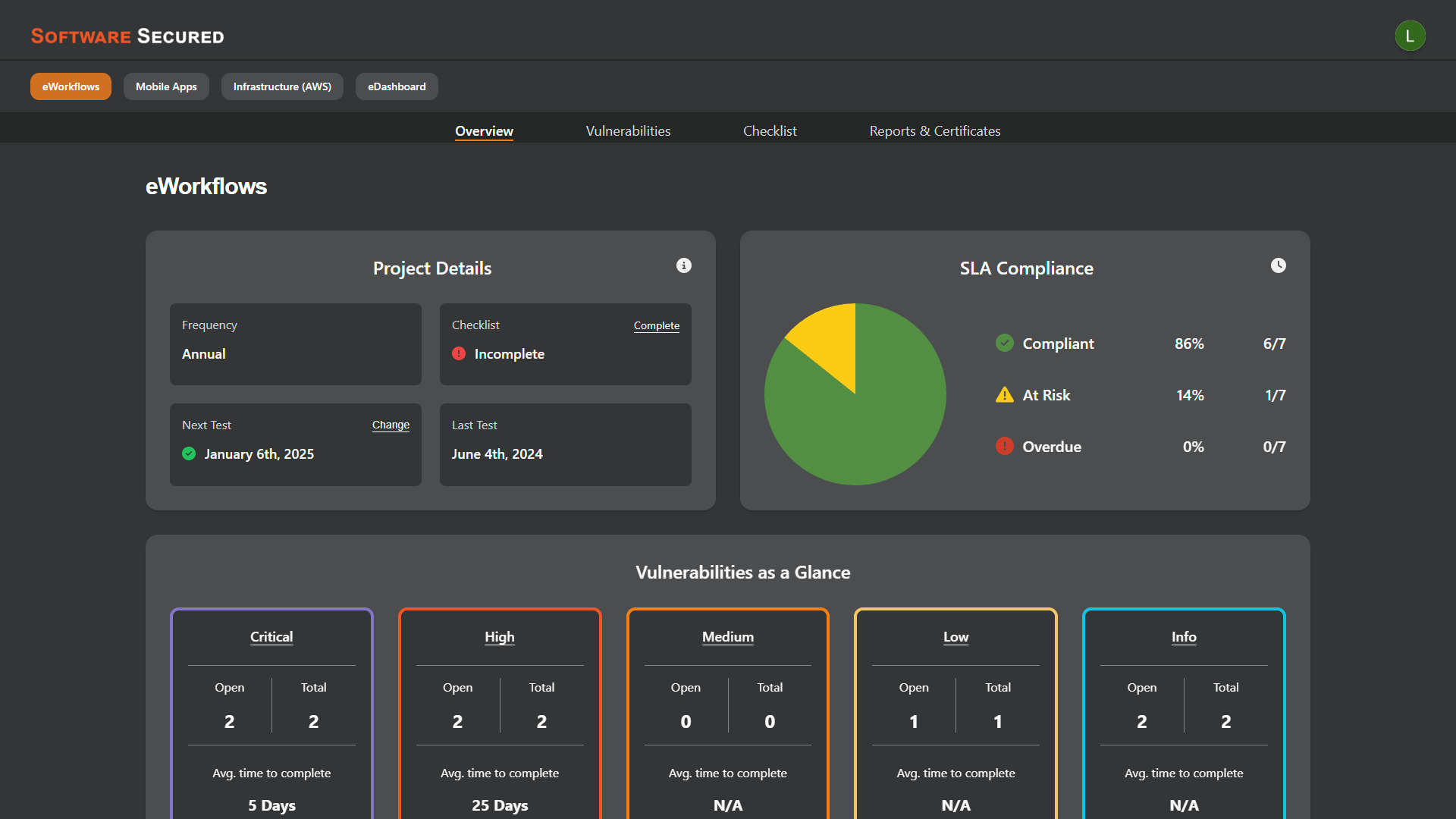Viewport: 1456px width, 819px height.
Task: Switch to the Vulnerabilities tab
Action: click(x=628, y=130)
